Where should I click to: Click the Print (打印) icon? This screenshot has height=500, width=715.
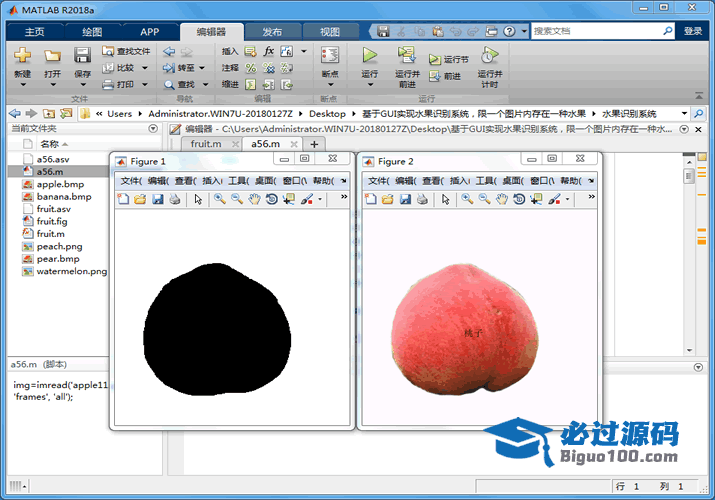click(108, 85)
